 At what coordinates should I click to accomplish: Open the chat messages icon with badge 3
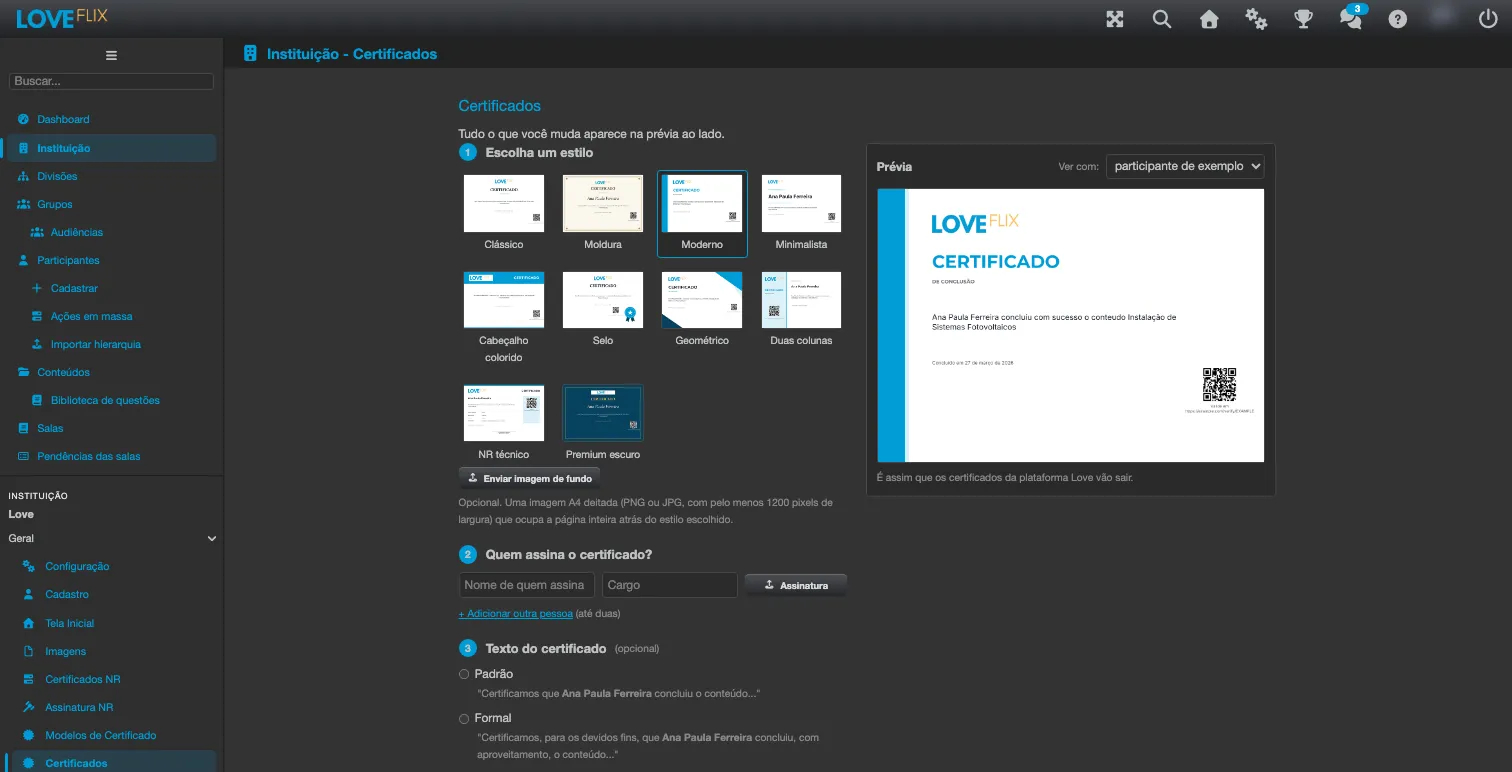(x=1351, y=18)
